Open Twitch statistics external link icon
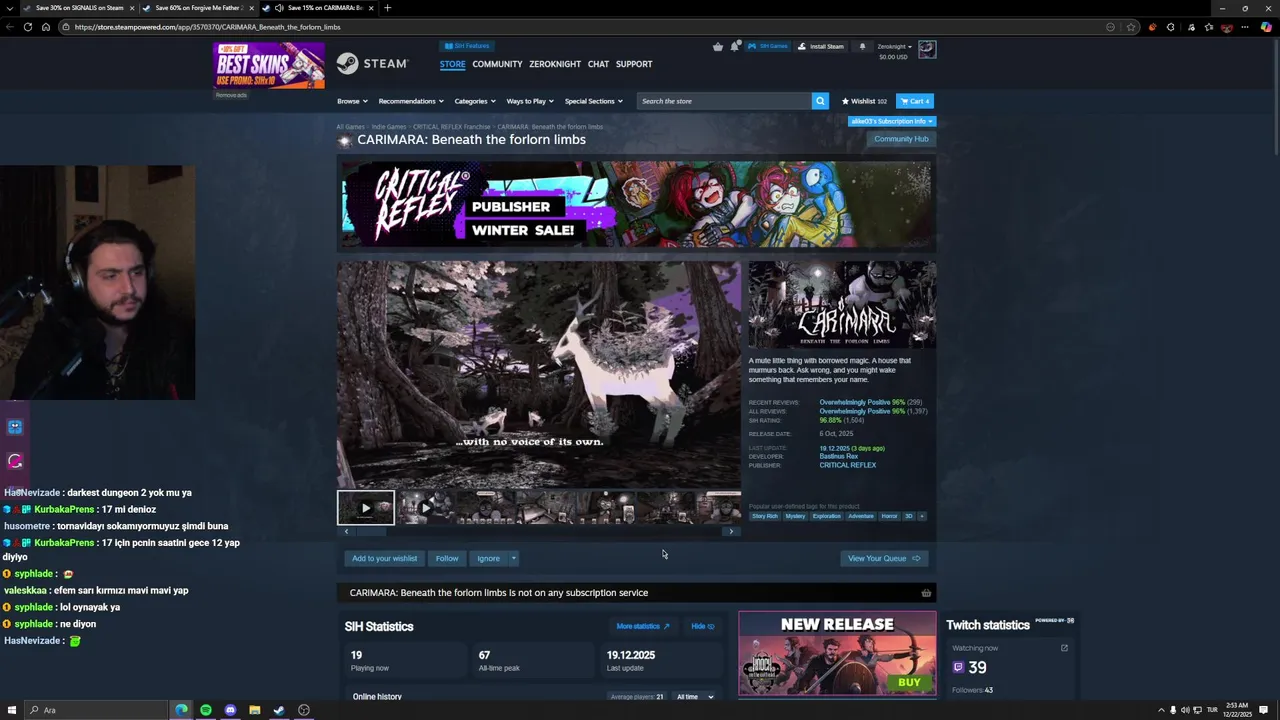The image size is (1280, 720). click(x=1064, y=648)
